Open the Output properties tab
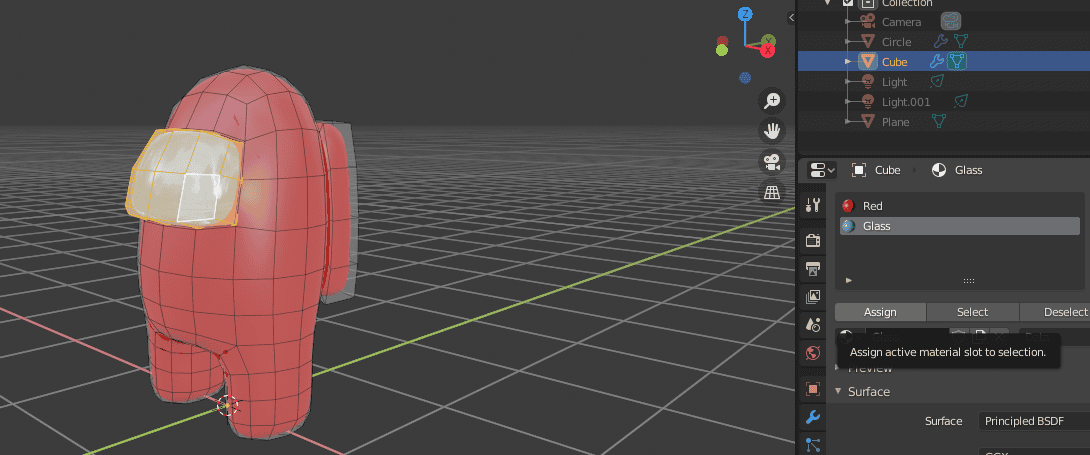Image resolution: width=1090 pixels, height=455 pixels. tap(813, 269)
